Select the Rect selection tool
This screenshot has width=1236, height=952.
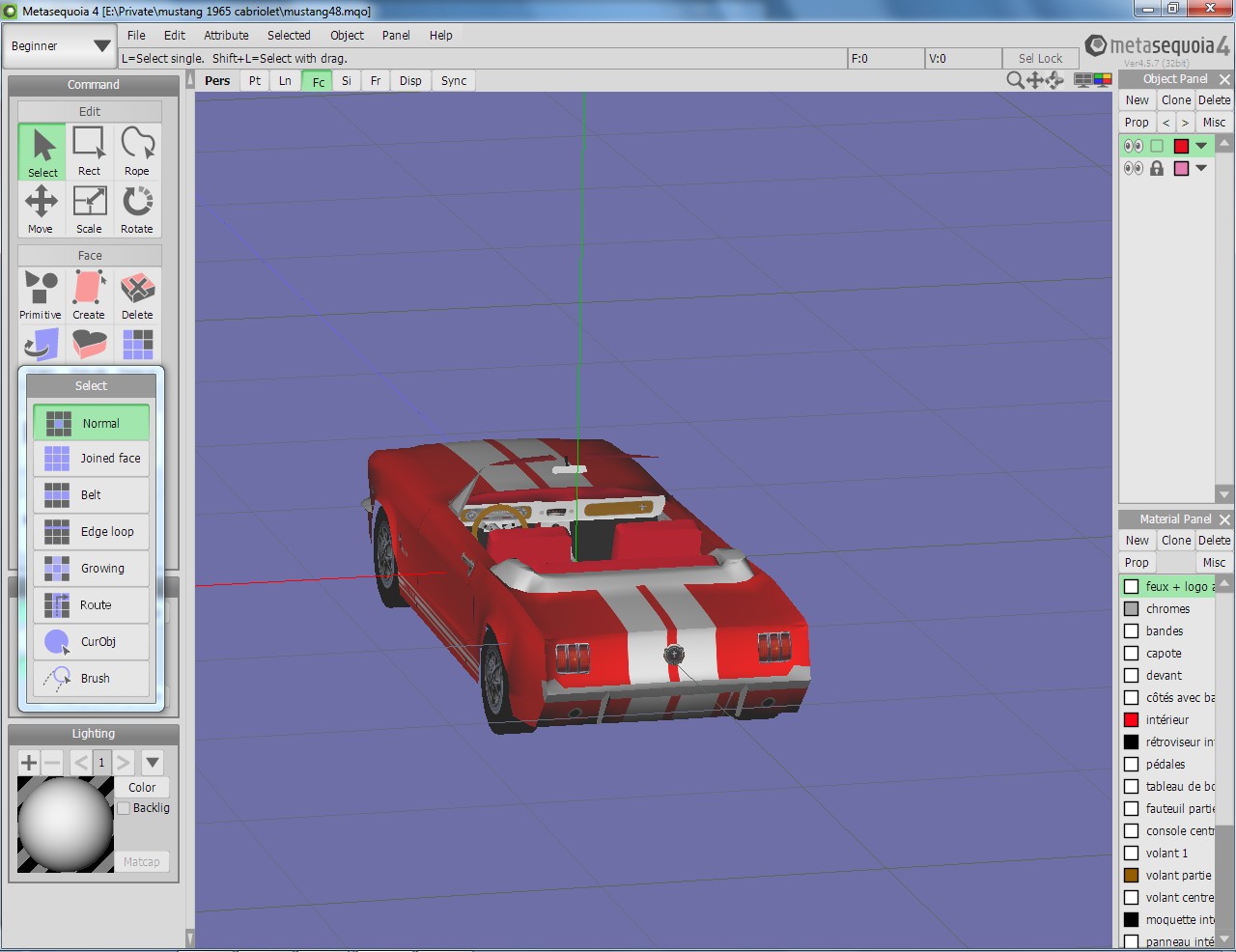tap(89, 151)
